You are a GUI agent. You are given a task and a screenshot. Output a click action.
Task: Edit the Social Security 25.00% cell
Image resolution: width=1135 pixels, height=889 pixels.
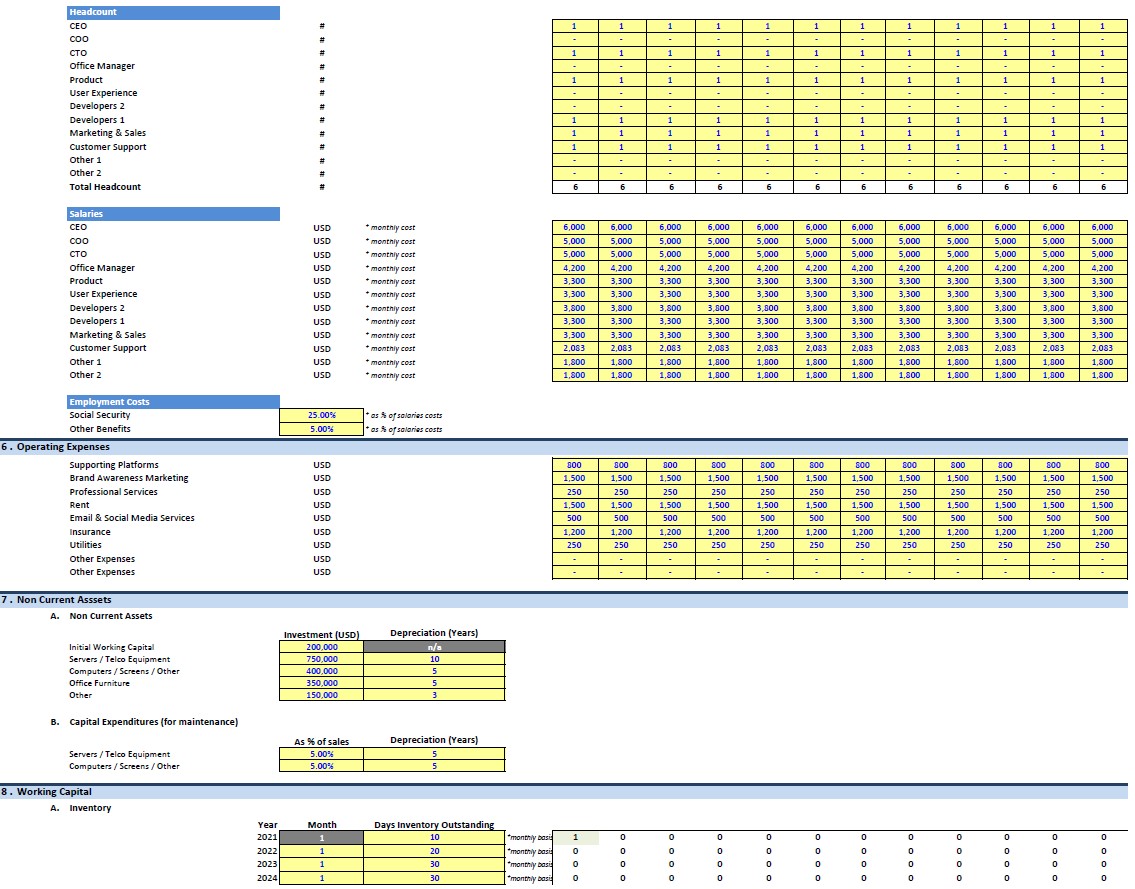tap(321, 416)
